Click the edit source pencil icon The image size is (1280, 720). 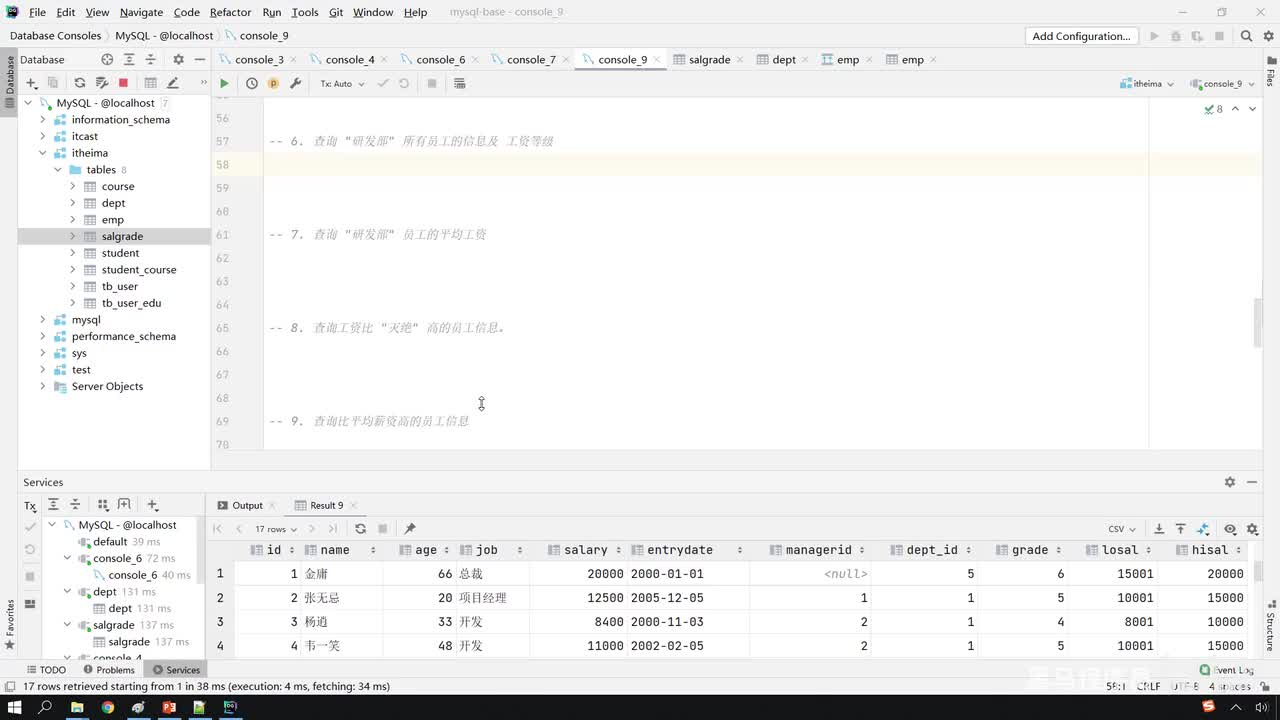tap(172, 83)
